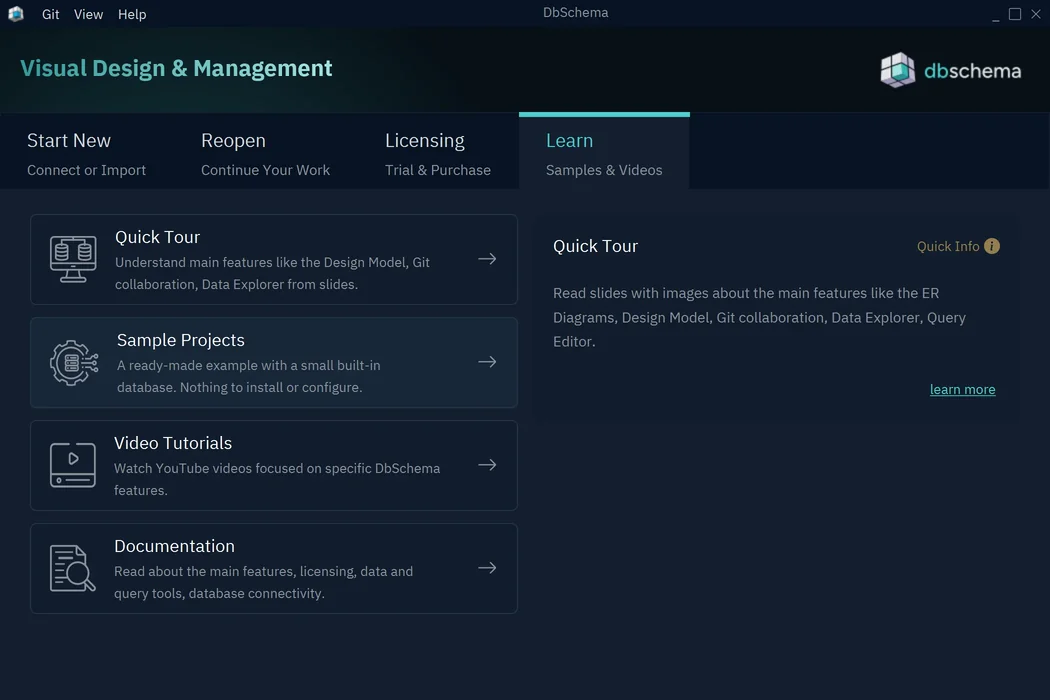Open the View menu

[88, 14]
